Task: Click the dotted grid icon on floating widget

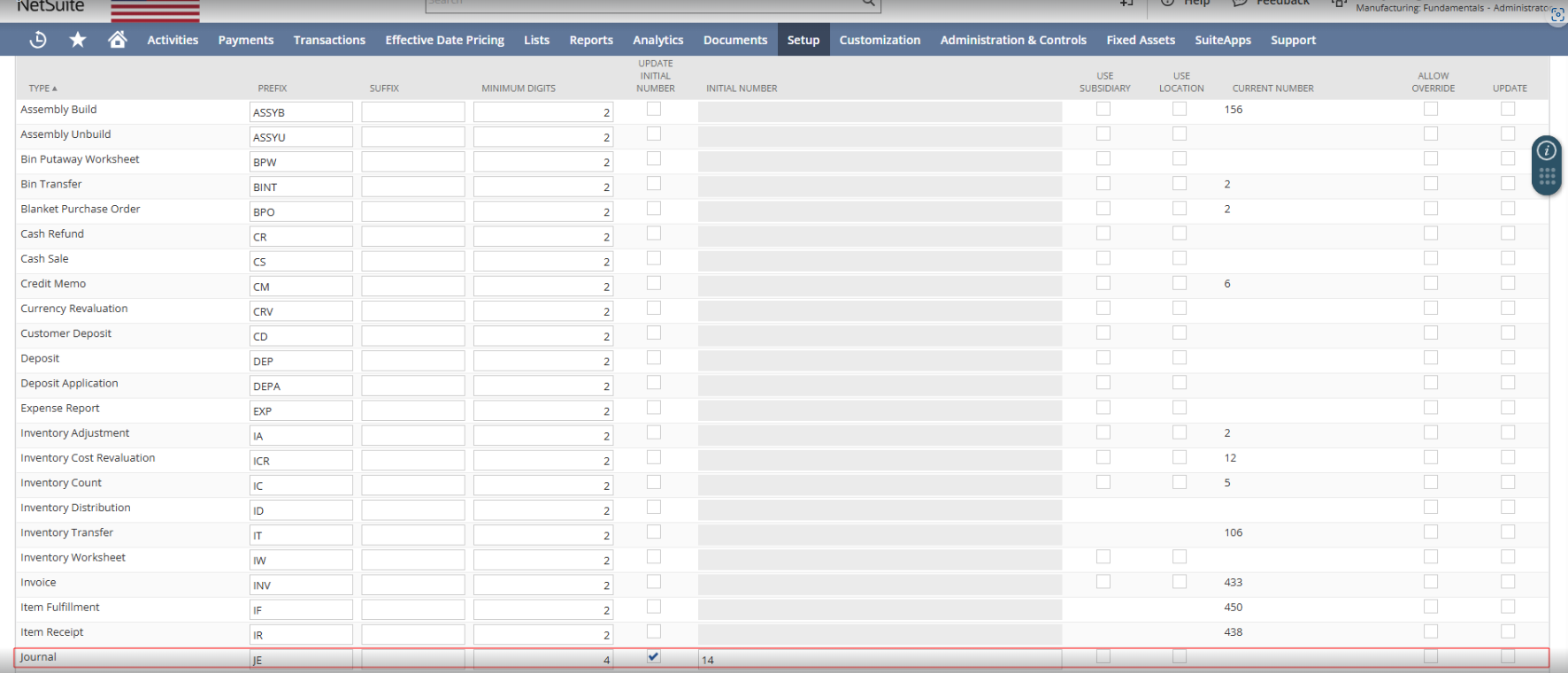Action: (1547, 177)
